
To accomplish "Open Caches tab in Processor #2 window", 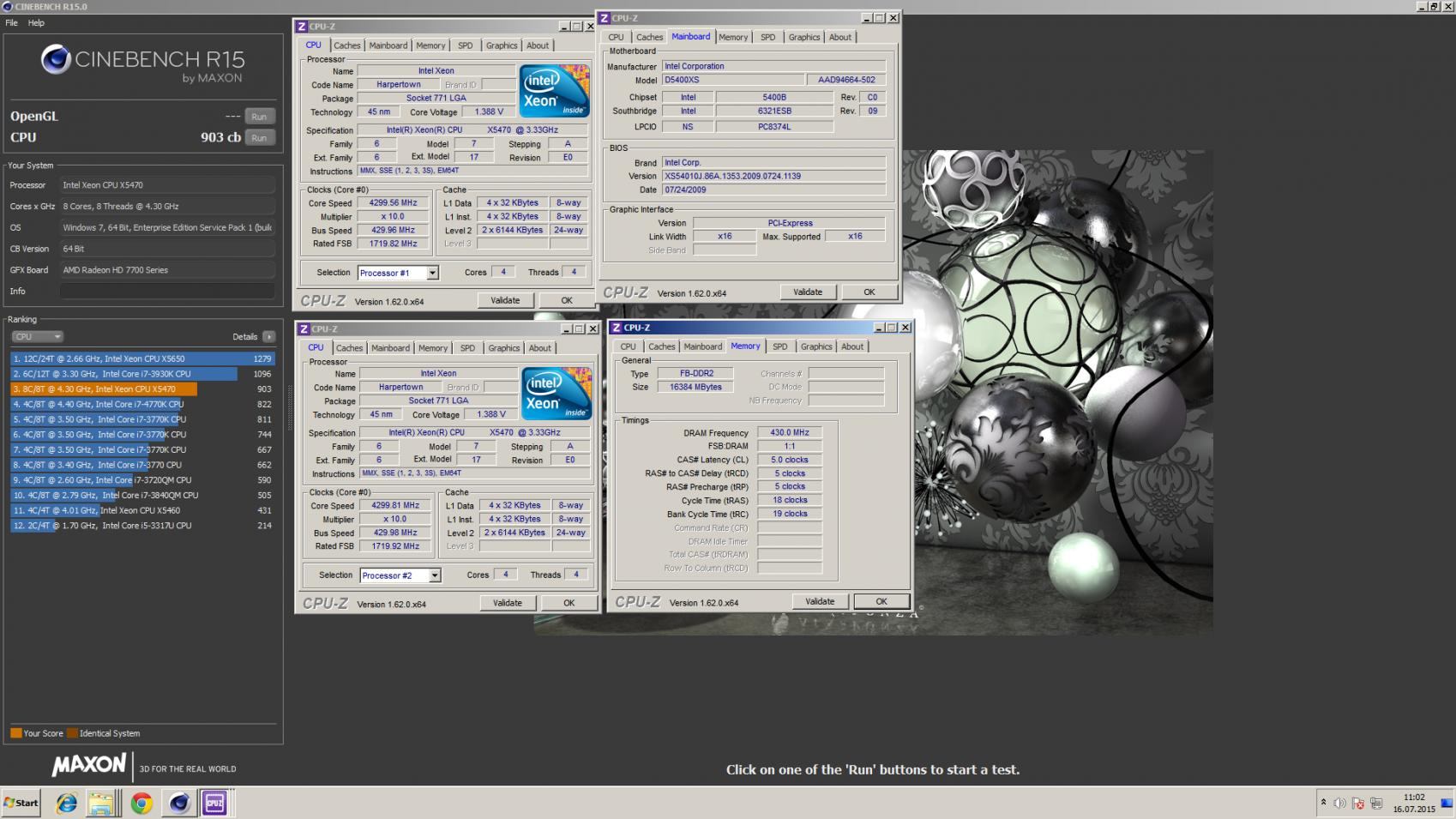I will point(350,348).
